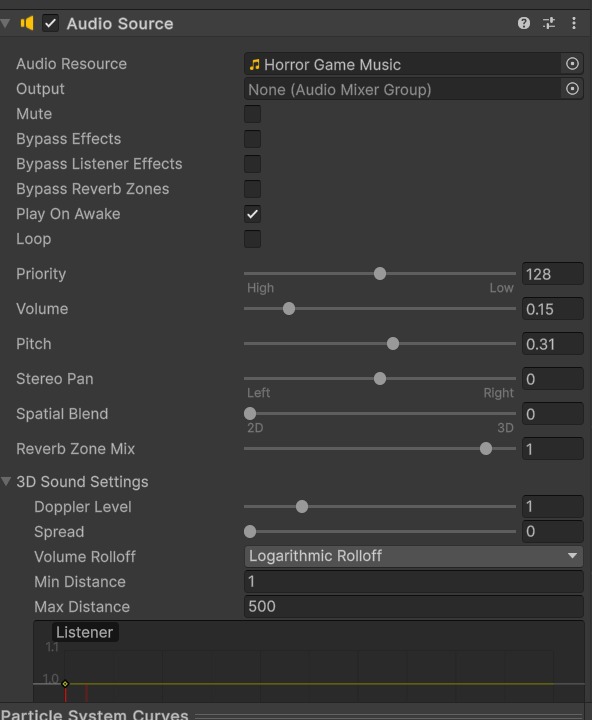
Task: Enable the Mute checkbox
Action: point(253,114)
